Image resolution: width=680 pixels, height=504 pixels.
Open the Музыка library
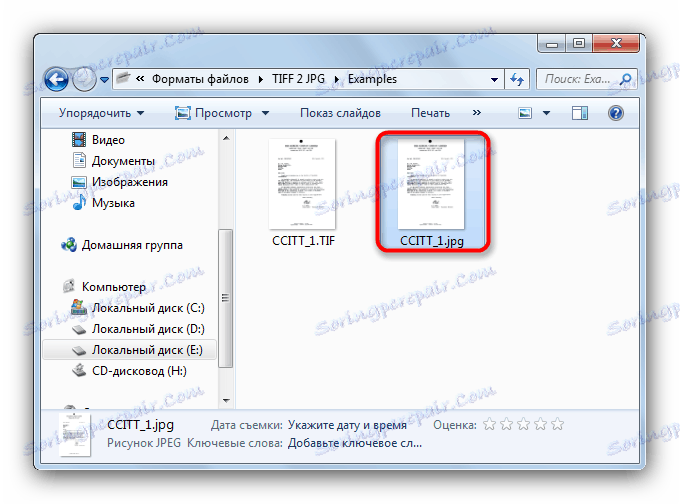pyautogui.click(x=113, y=203)
